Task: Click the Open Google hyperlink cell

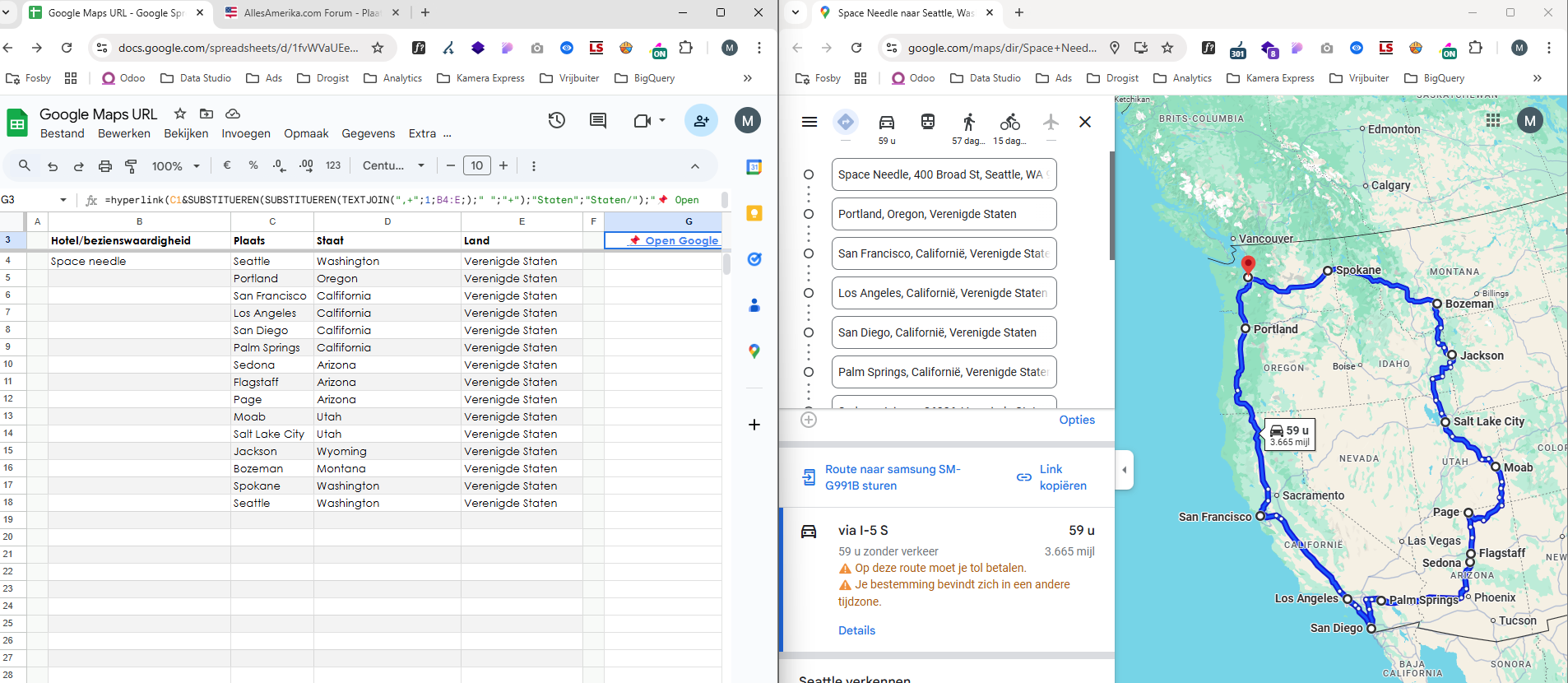Action: (680, 240)
